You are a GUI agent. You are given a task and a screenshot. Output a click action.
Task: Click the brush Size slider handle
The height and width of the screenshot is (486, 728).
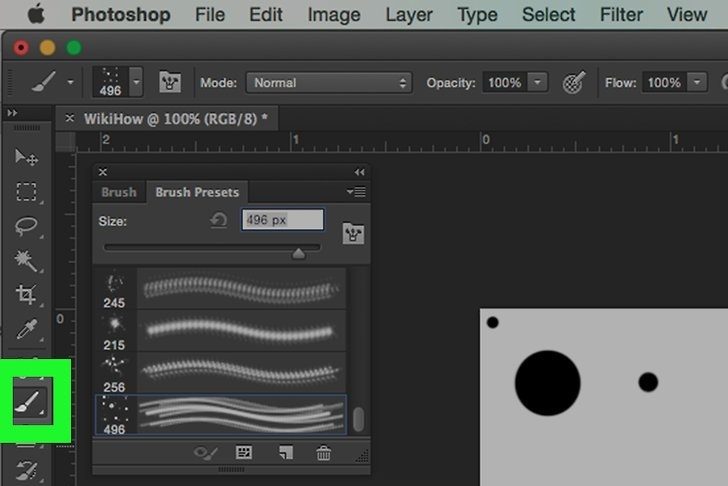click(x=298, y=255)
